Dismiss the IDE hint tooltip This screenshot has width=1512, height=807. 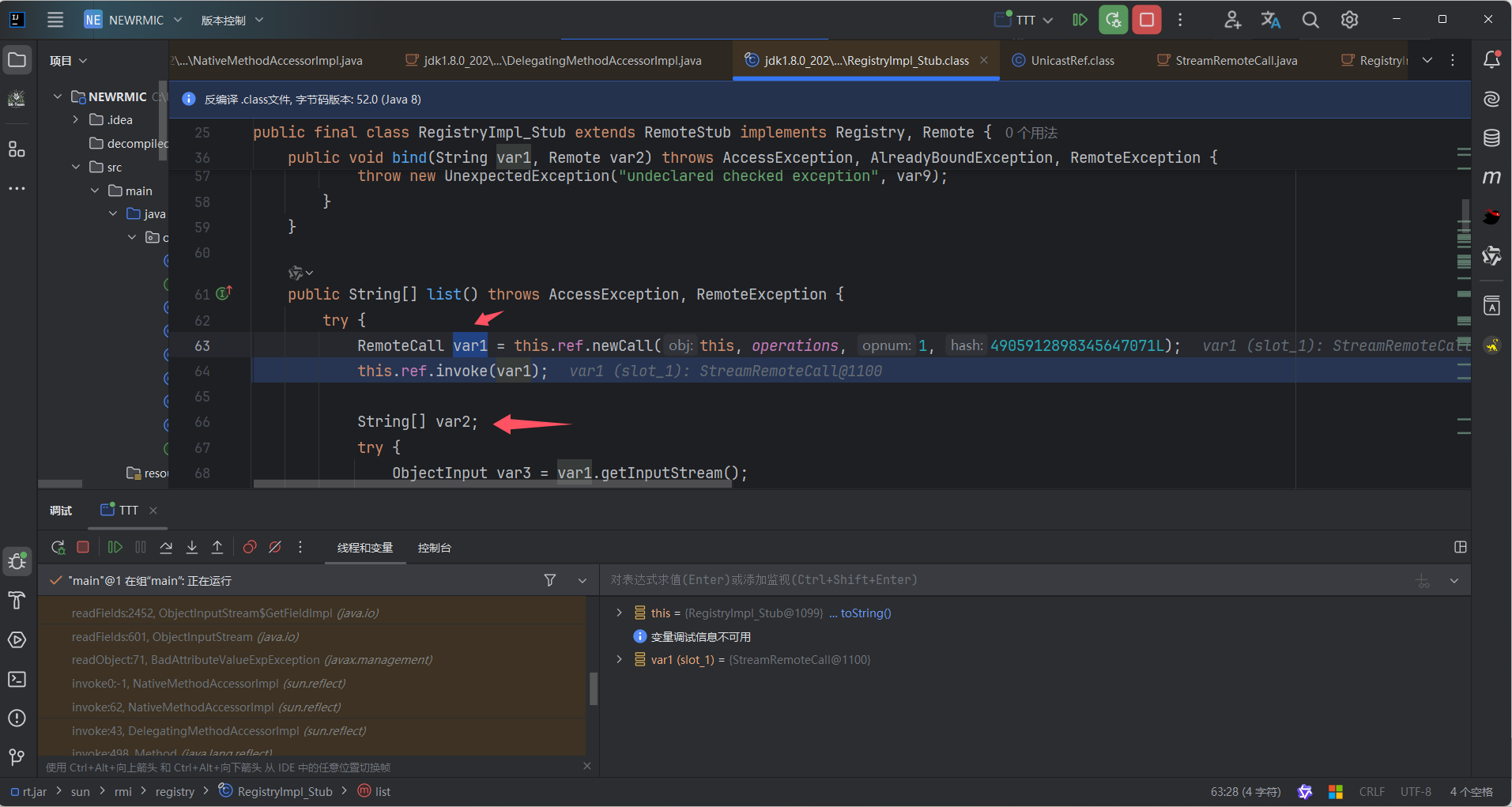[x=586, y=766]
